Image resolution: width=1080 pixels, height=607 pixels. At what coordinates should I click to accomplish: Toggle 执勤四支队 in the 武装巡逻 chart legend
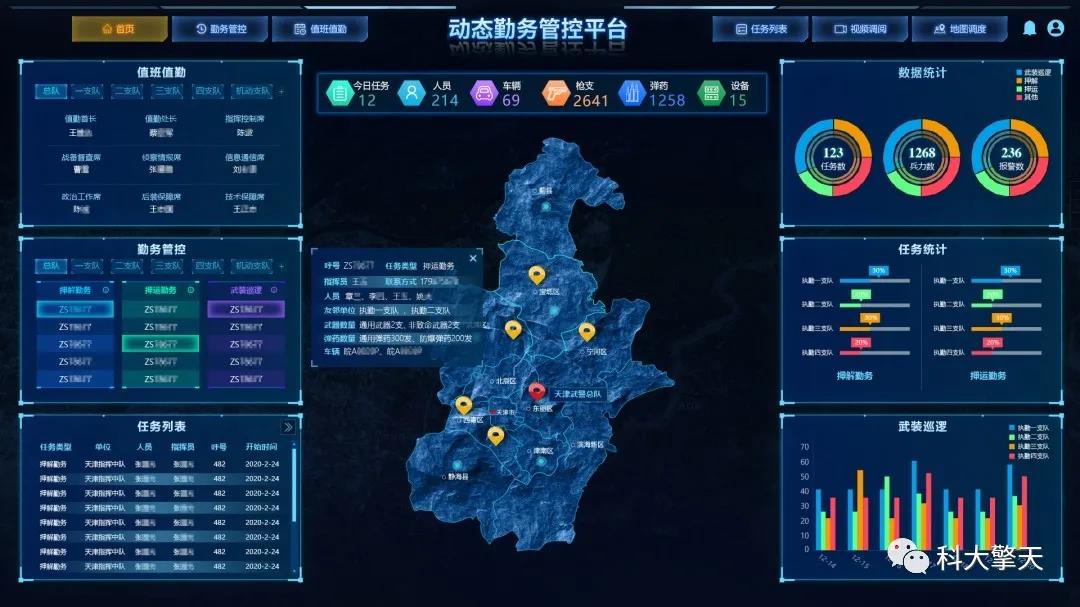pyautogui.click(x=1029, y=455)
